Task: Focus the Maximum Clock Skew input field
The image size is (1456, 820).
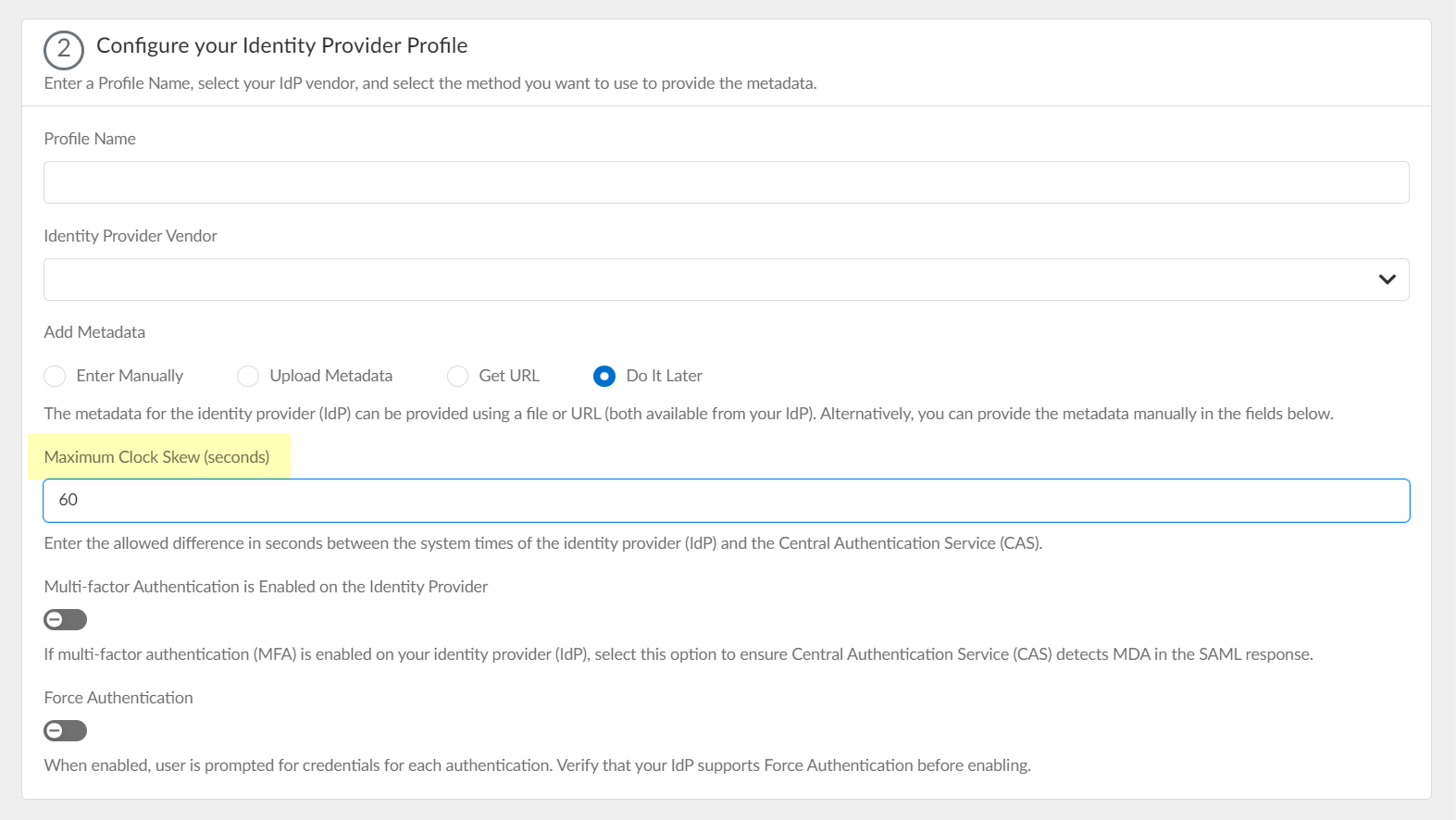Action: [726, 501]
